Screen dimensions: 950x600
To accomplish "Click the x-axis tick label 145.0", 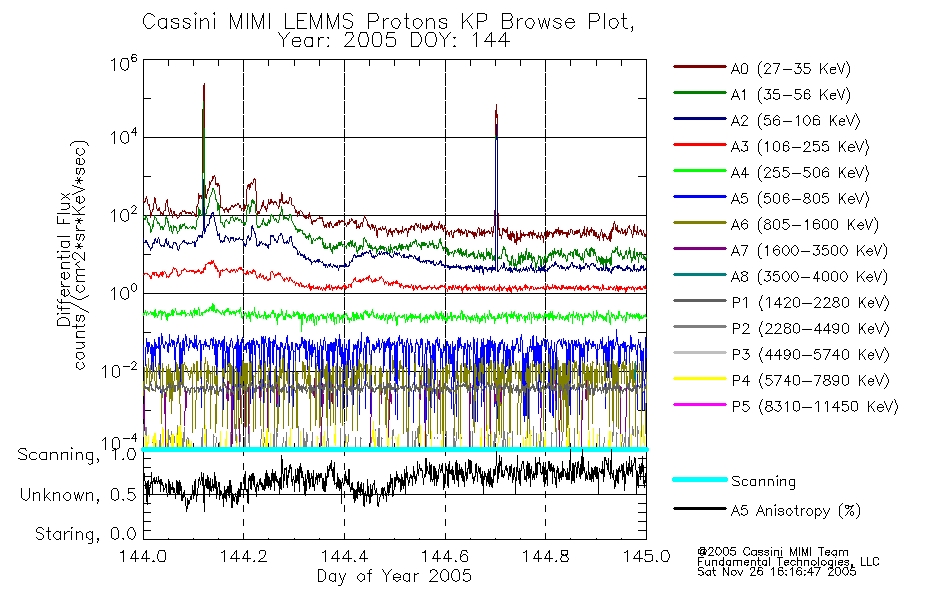I will point(646,556).
